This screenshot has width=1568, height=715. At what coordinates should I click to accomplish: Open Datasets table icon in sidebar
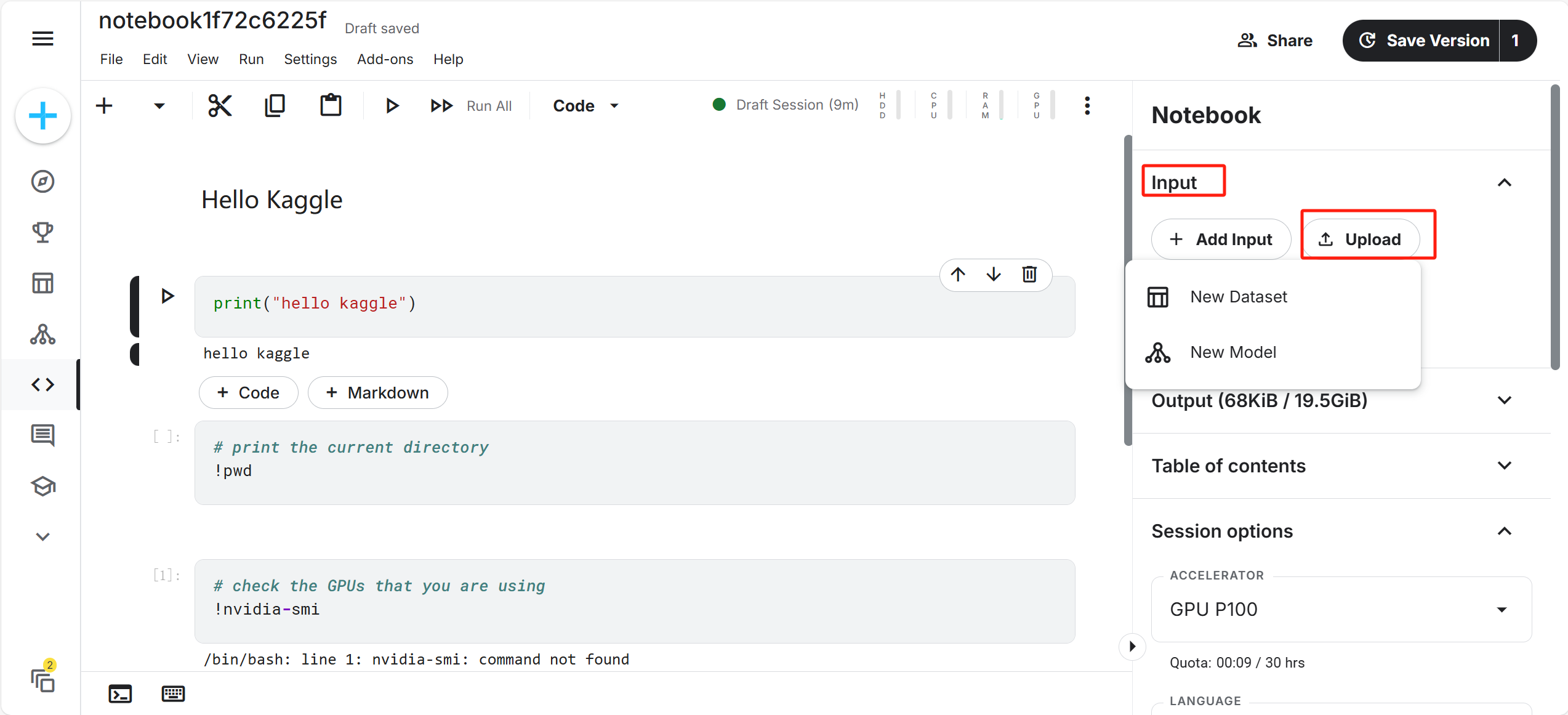(42, 283)
